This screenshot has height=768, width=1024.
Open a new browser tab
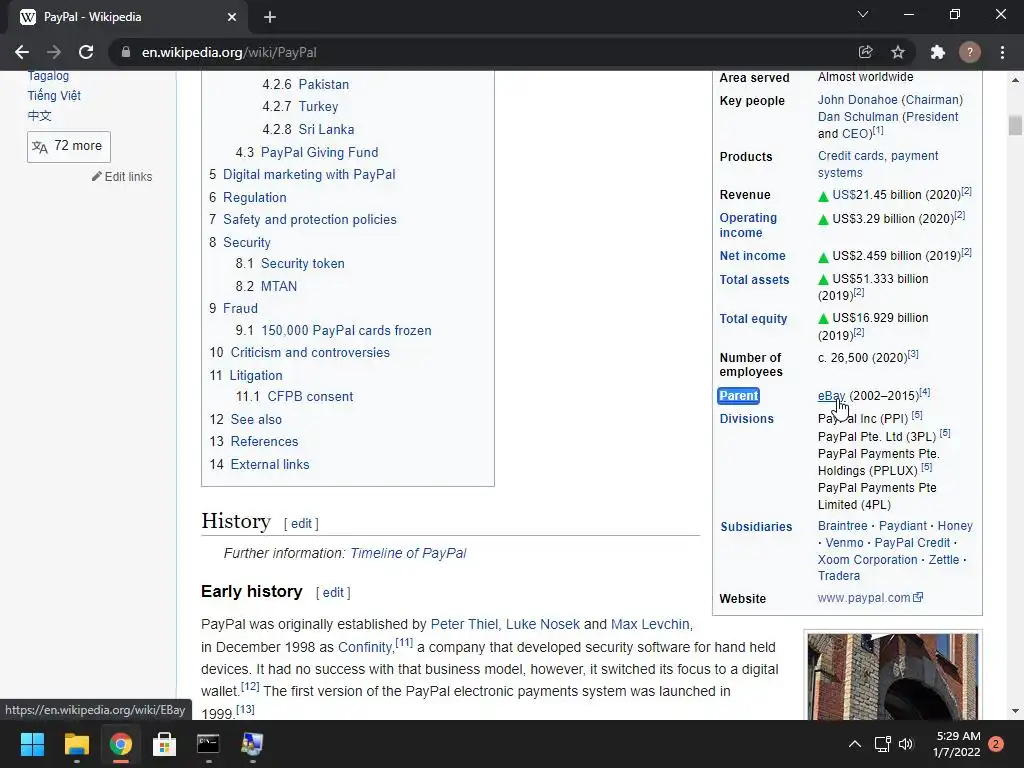[270, 17]
